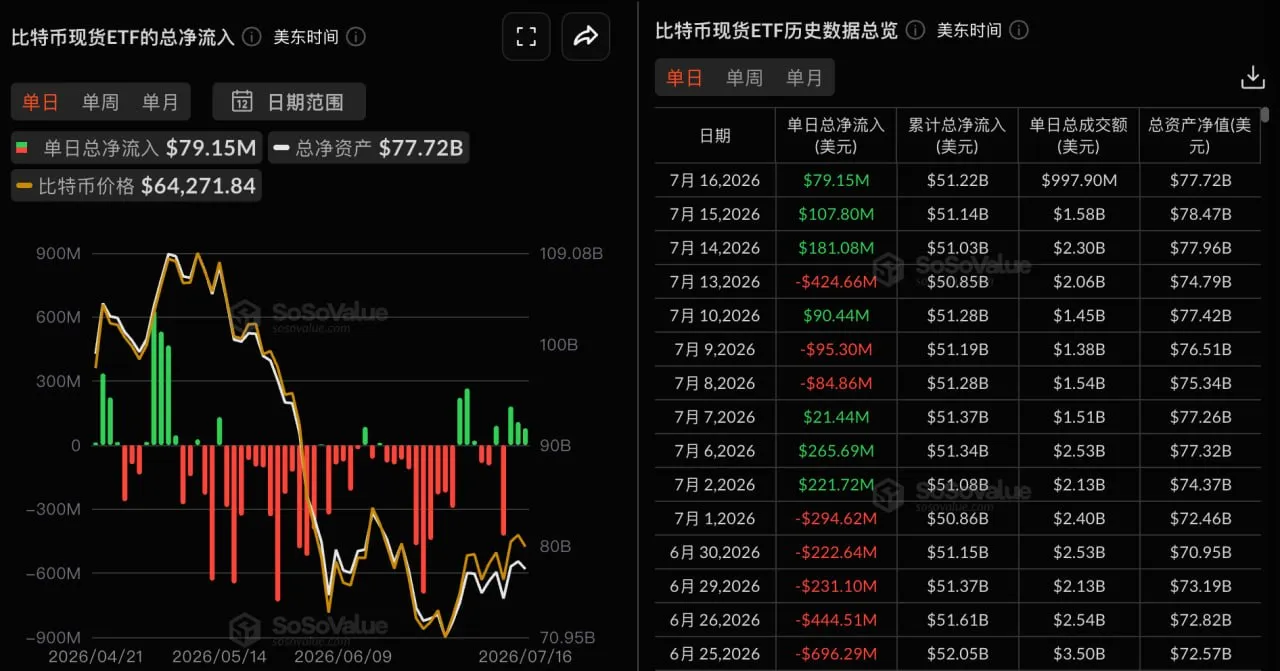Screen dimensions: 1280x671
Task: Open the 日期范围 date range picker
Action: [x=289, y=101]
